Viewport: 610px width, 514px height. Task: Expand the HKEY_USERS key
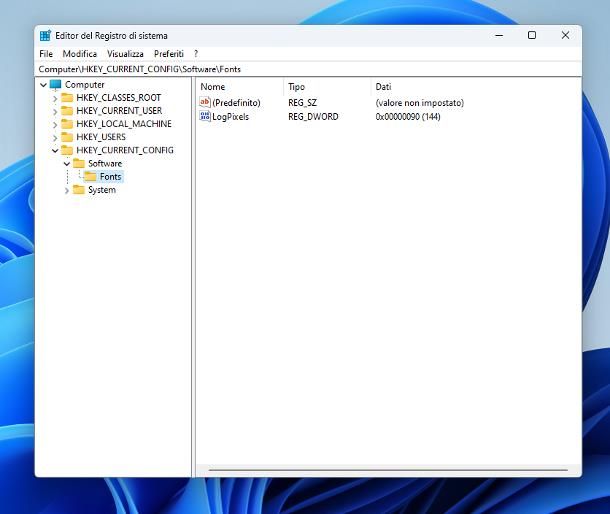point(55,138)
